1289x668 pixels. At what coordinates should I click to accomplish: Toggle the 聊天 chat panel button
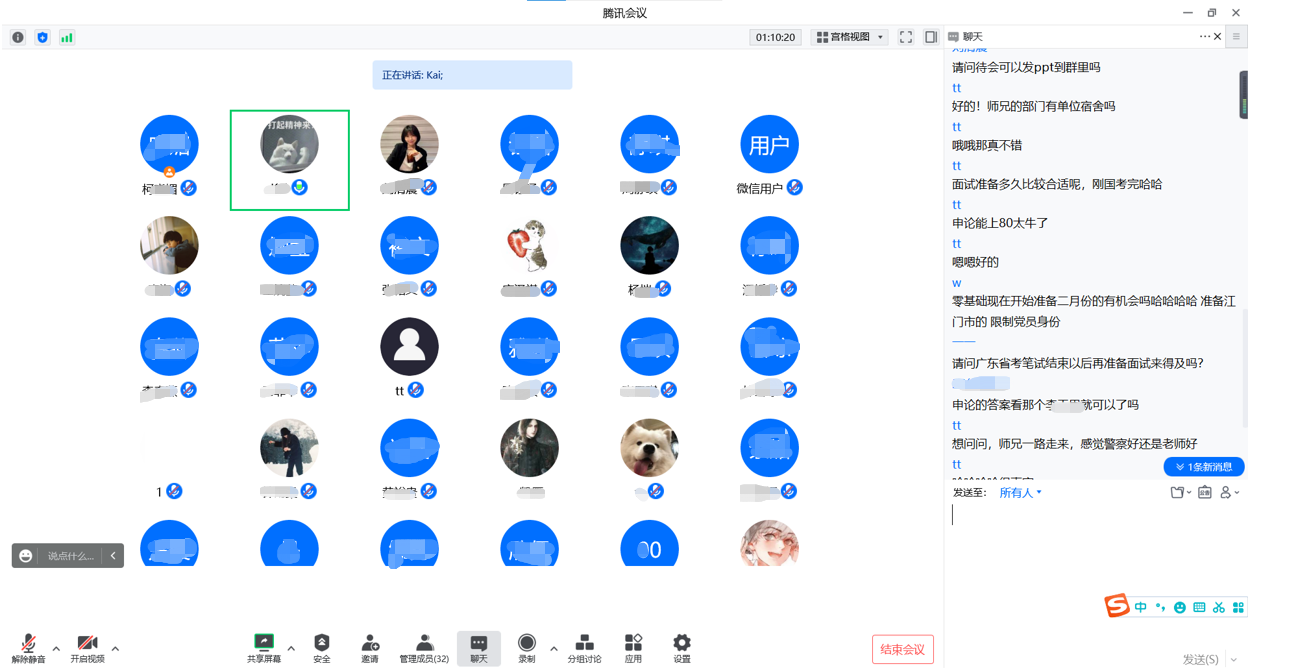coord(479,648)
